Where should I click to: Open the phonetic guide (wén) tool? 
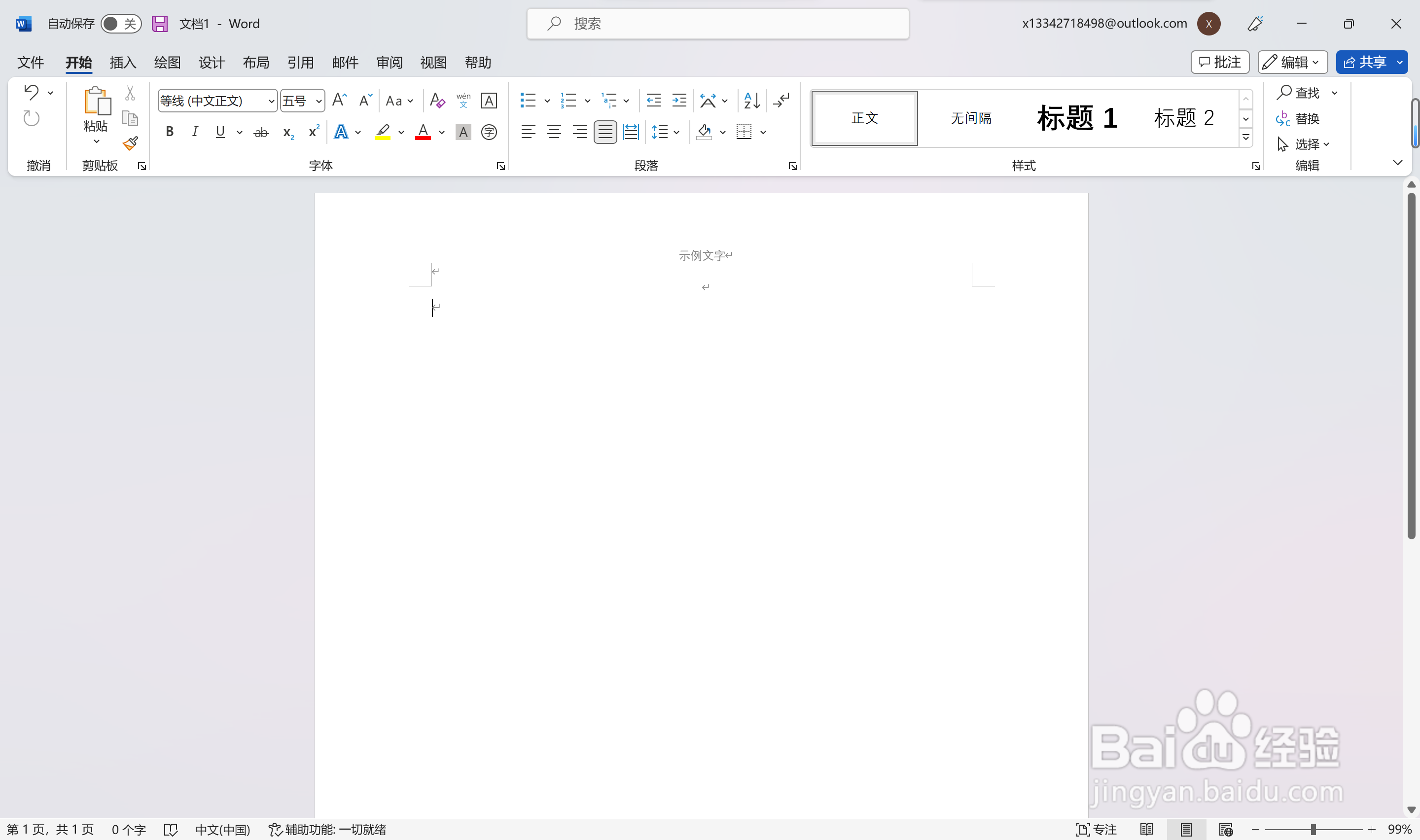click(463, 100)
